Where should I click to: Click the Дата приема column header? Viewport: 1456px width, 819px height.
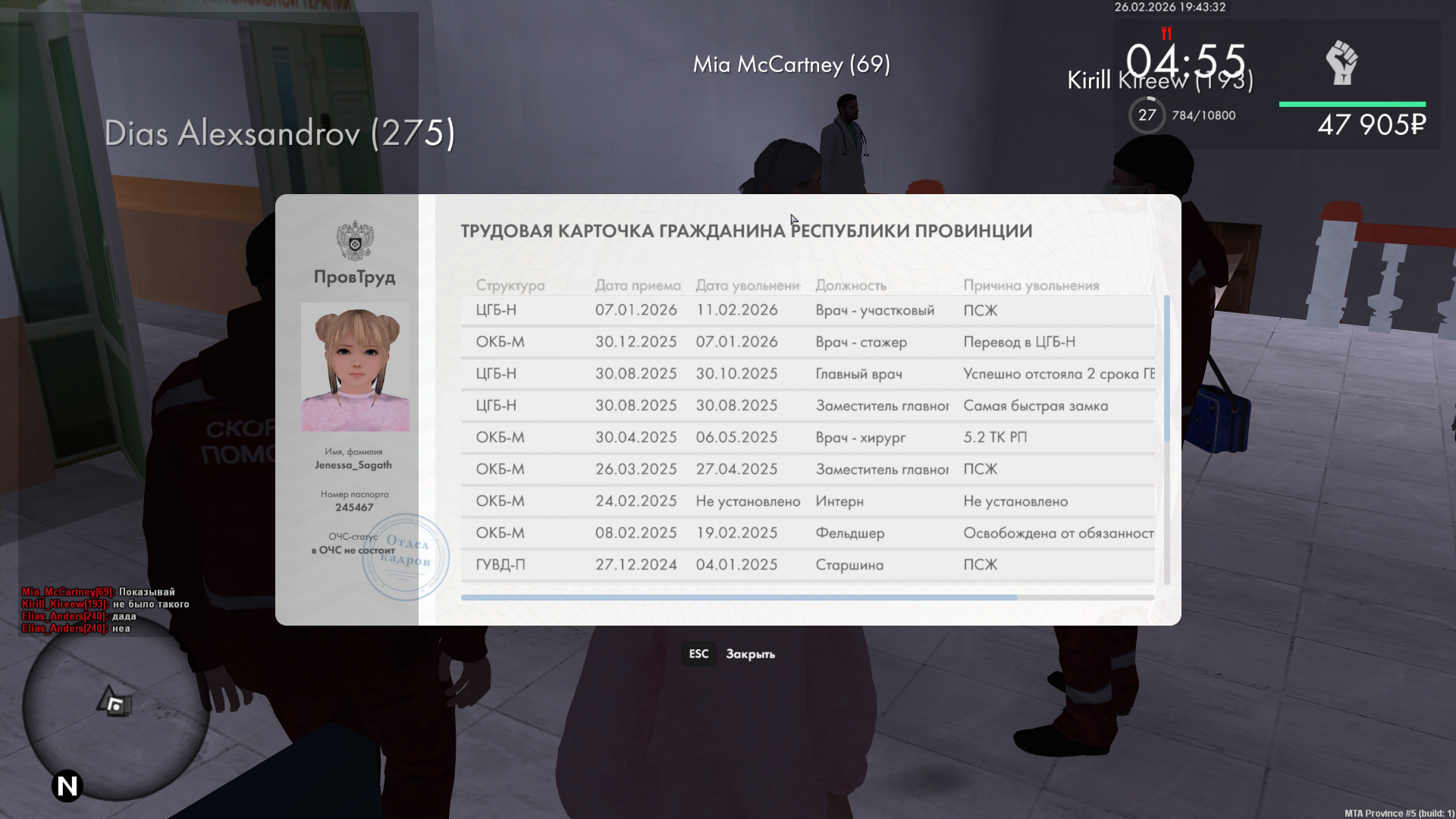click(x=637, y=285)
